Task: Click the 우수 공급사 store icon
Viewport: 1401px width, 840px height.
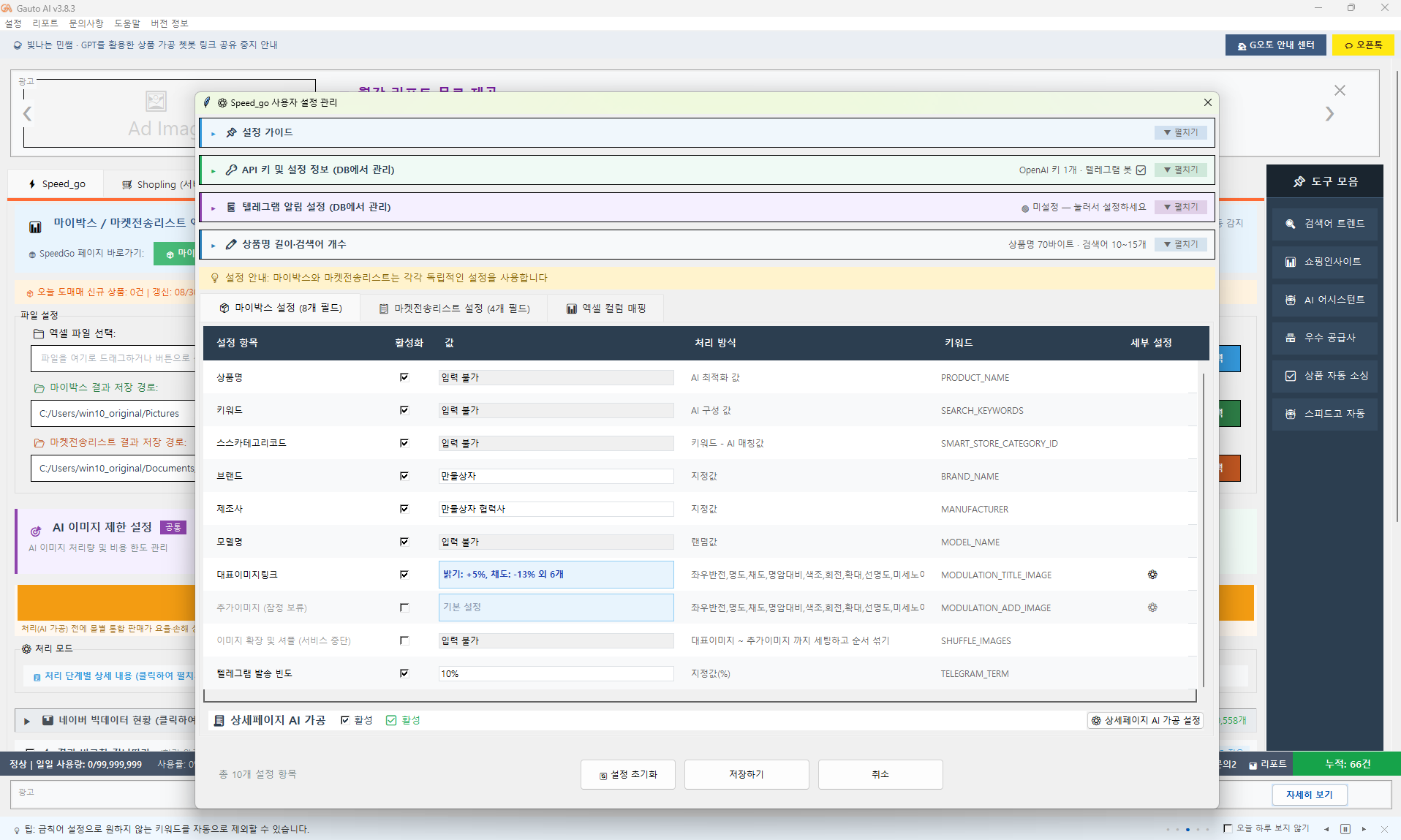Action: (1291, 338)
